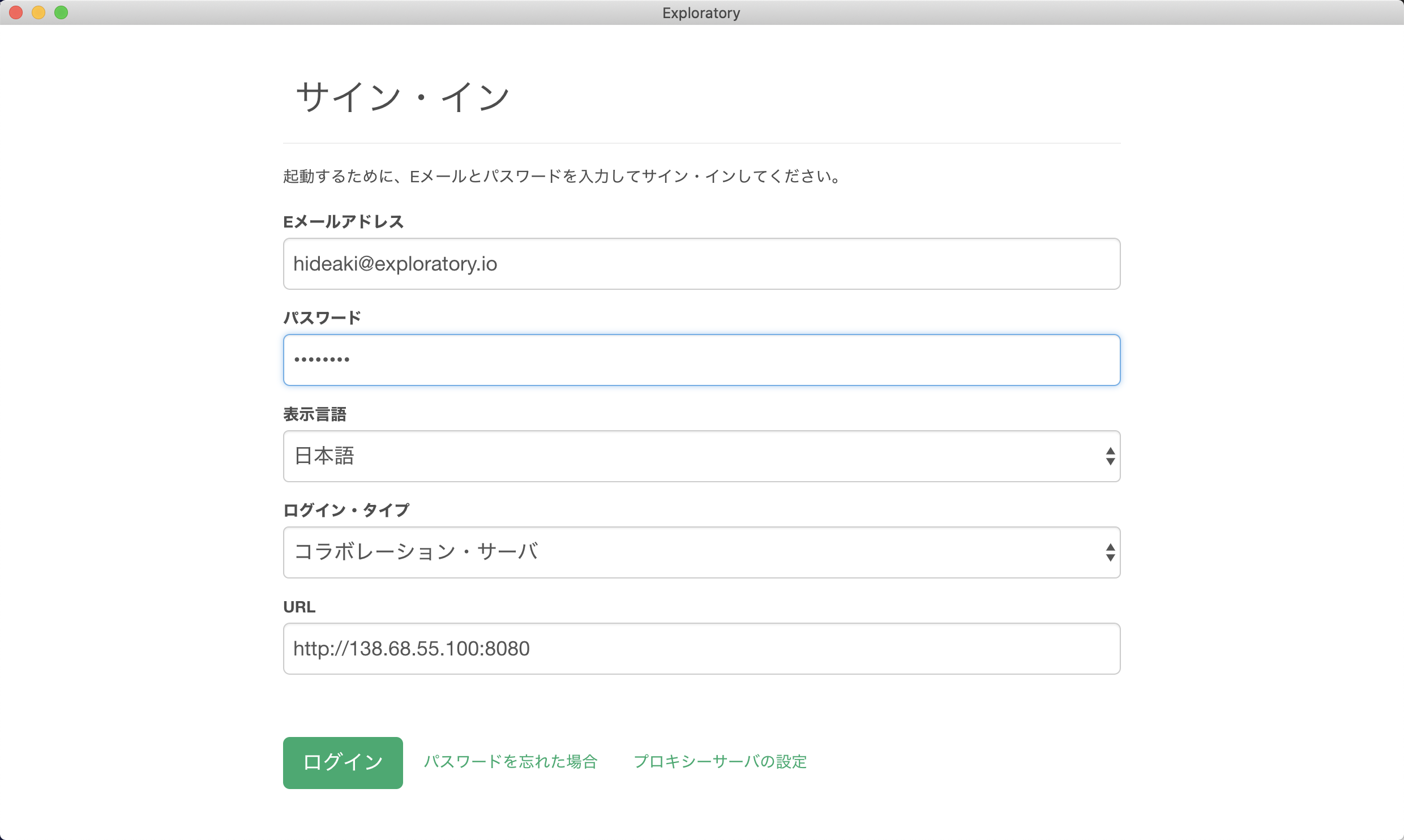Image resolution: width=1404 pixels, height=840 pixels.
Task: Click the 表示言語 label
Action: (315, 414)
